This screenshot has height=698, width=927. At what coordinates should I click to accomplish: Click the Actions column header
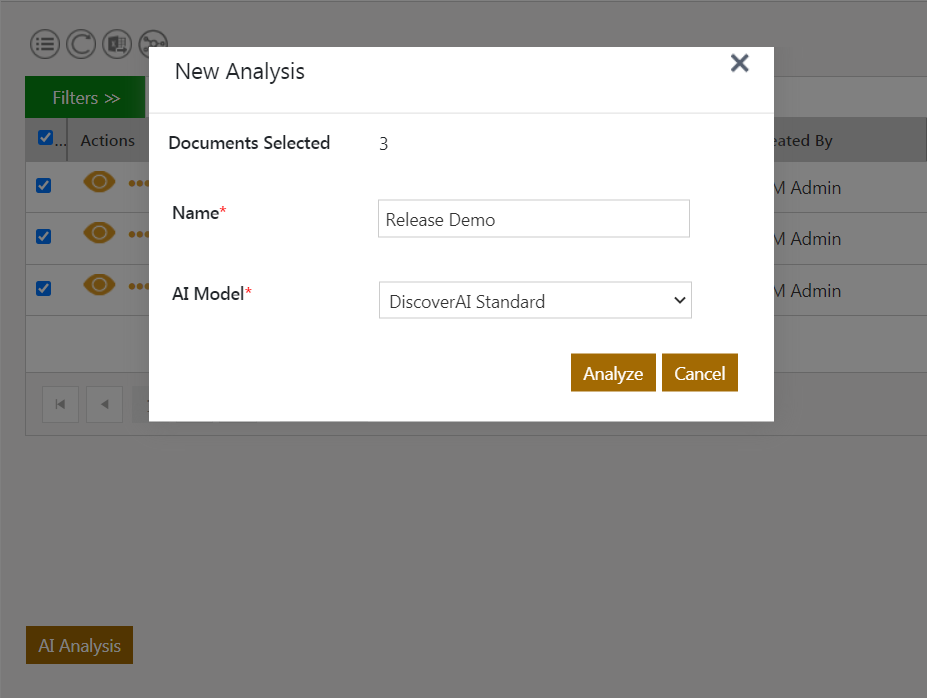pyautogui.click(x=108, y=141)
